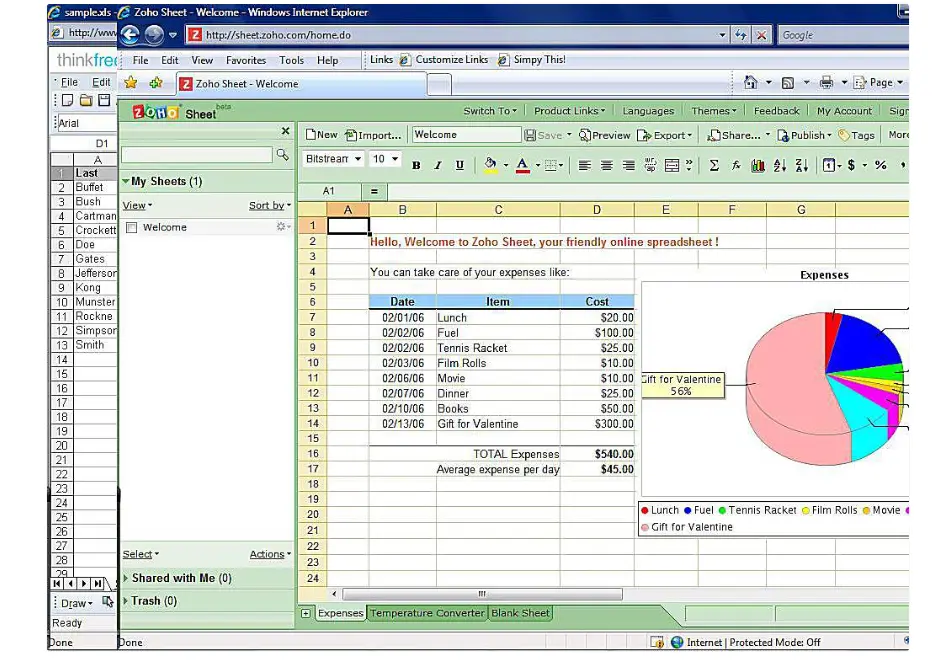
Task: Toggle wrap text icon
Action: [650, 165]
